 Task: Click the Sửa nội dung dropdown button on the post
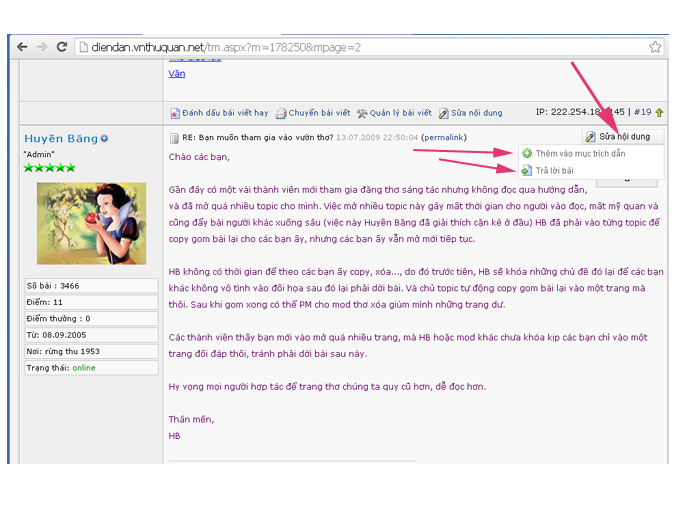click(623, 137)
